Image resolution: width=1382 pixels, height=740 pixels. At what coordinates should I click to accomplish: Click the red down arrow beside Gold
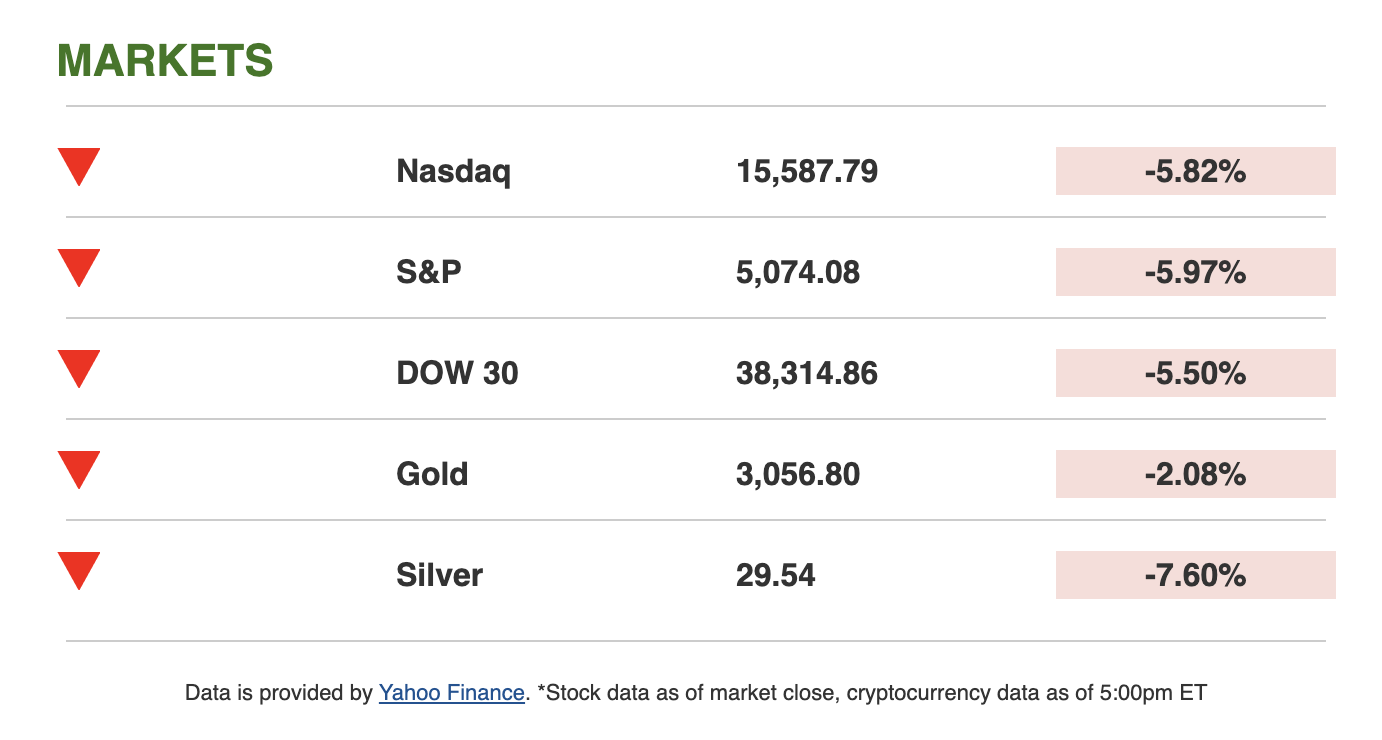[79, 468]
